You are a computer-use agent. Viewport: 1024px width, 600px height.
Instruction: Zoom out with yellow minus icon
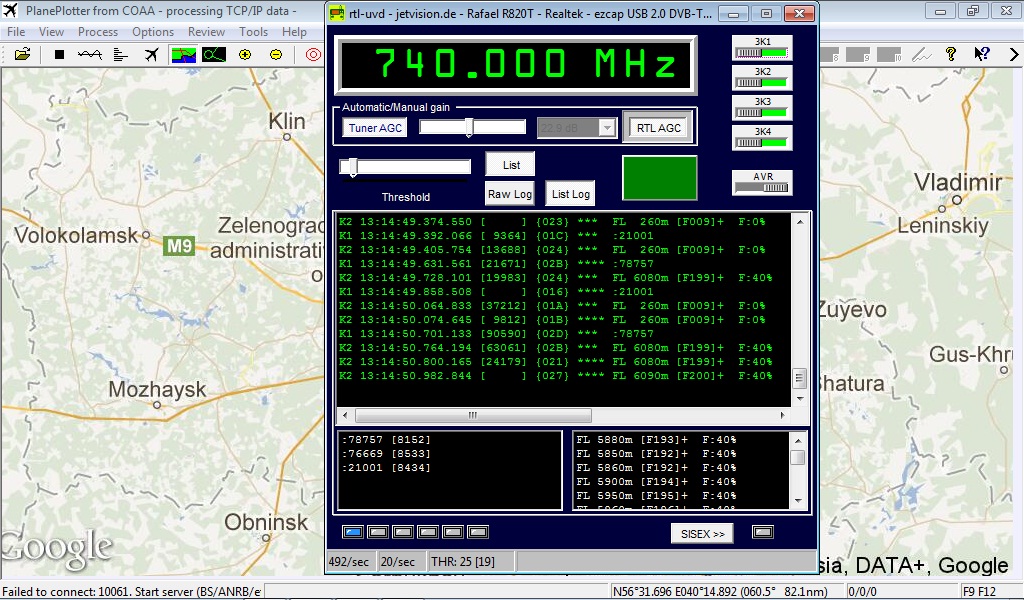pos(276,54)
